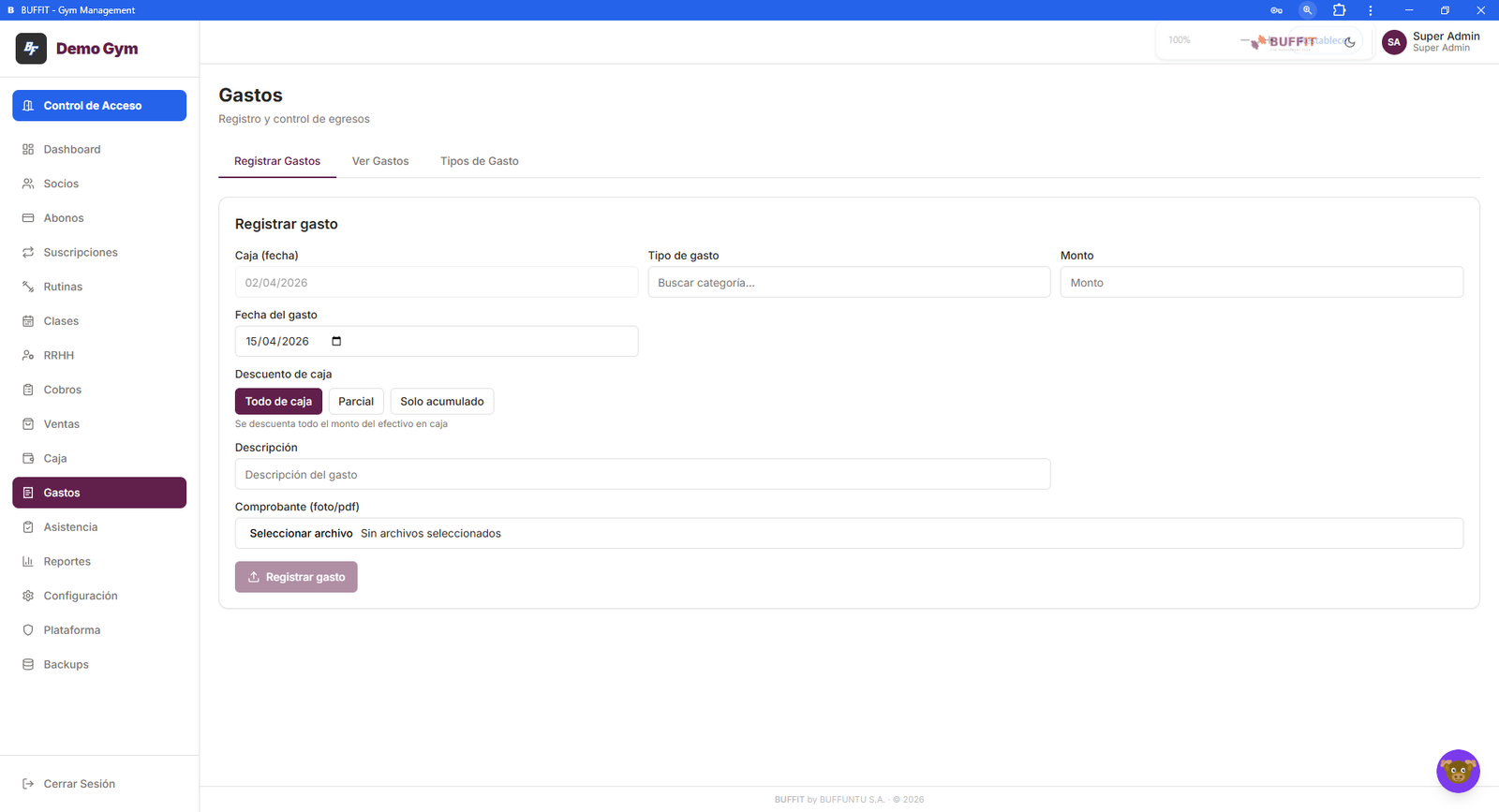Click the Super Admin user name
The height and width of the screenshot is (812, 1499).
[1447, 37]
